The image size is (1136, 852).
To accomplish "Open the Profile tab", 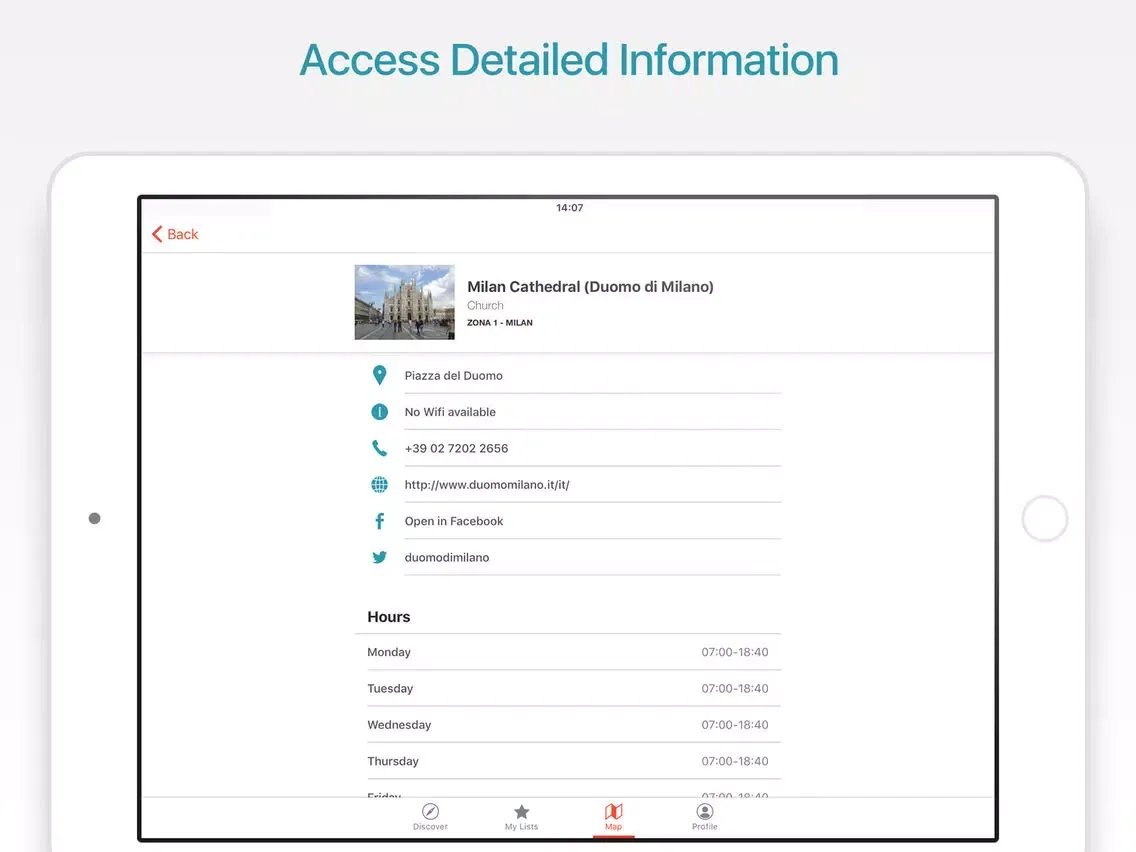I will click(x=704, y=816).
